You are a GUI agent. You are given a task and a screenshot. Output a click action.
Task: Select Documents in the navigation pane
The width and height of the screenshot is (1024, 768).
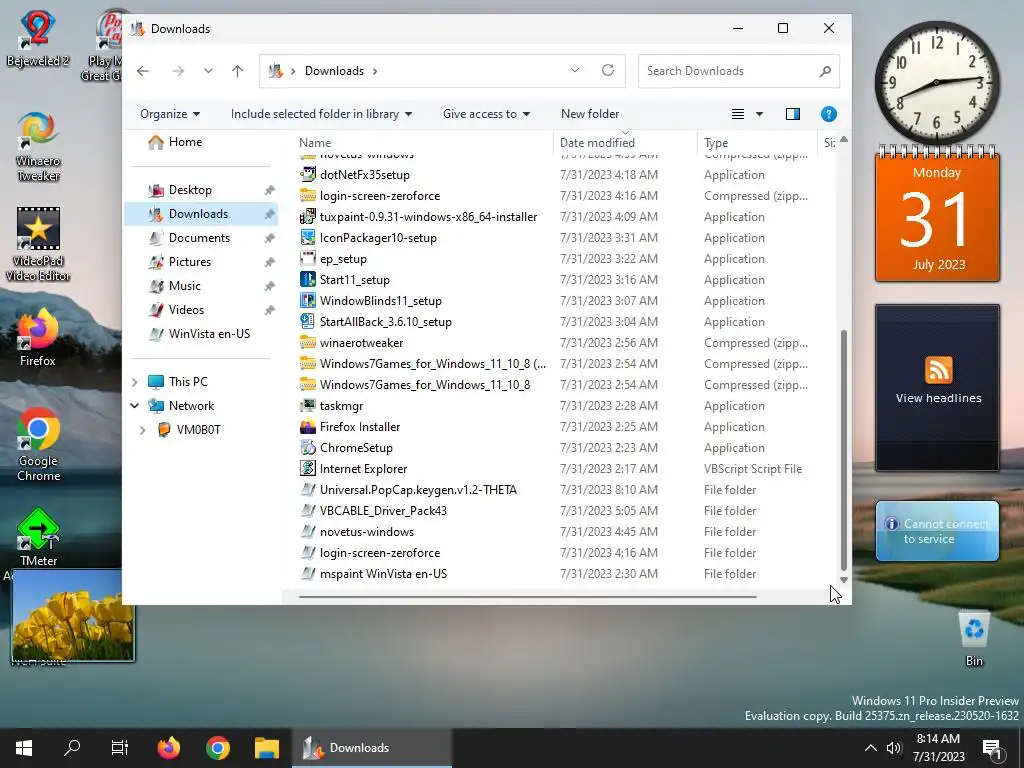click(x=199, y=238)
